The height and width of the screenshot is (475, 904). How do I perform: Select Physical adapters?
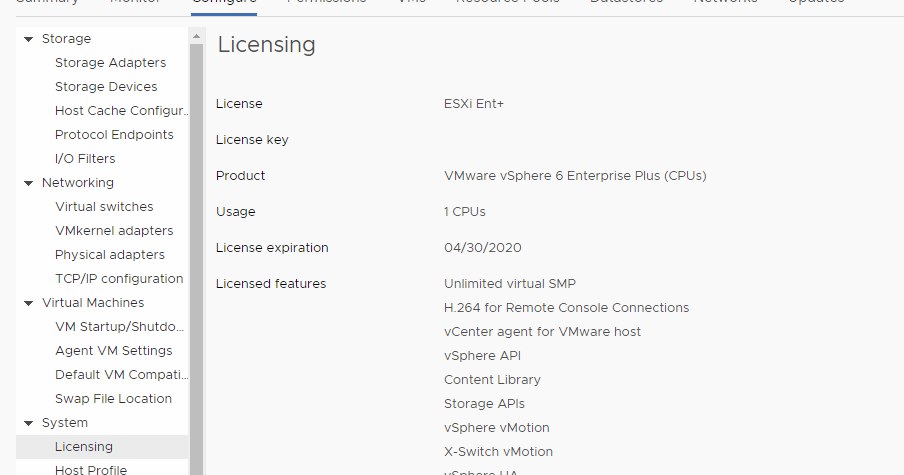pos(110,255)
